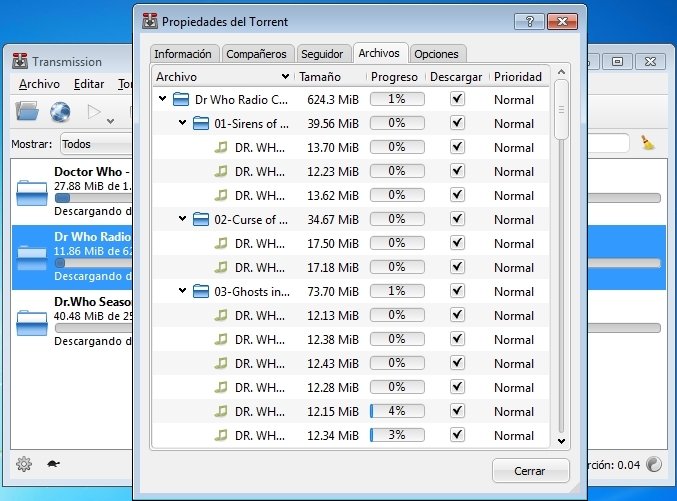Click music note icon of 12.15 MiB file
Viewport: 677px width, 501px height.
[x=221, y=411]
